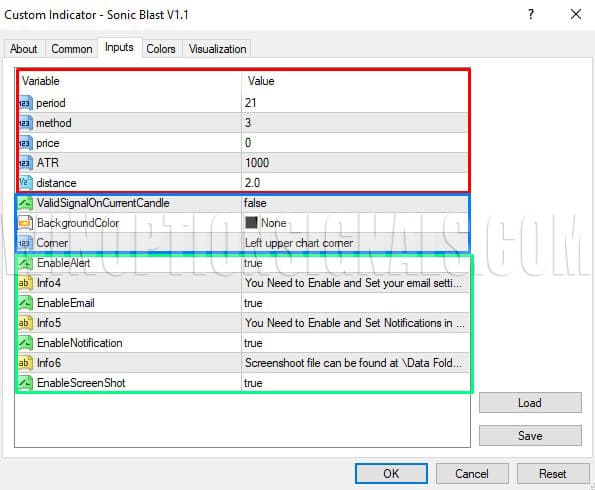This screenshot has height=490, width=595.
Task: Change the EnableAlert value 'true'
Action: [x=253, y=263]
